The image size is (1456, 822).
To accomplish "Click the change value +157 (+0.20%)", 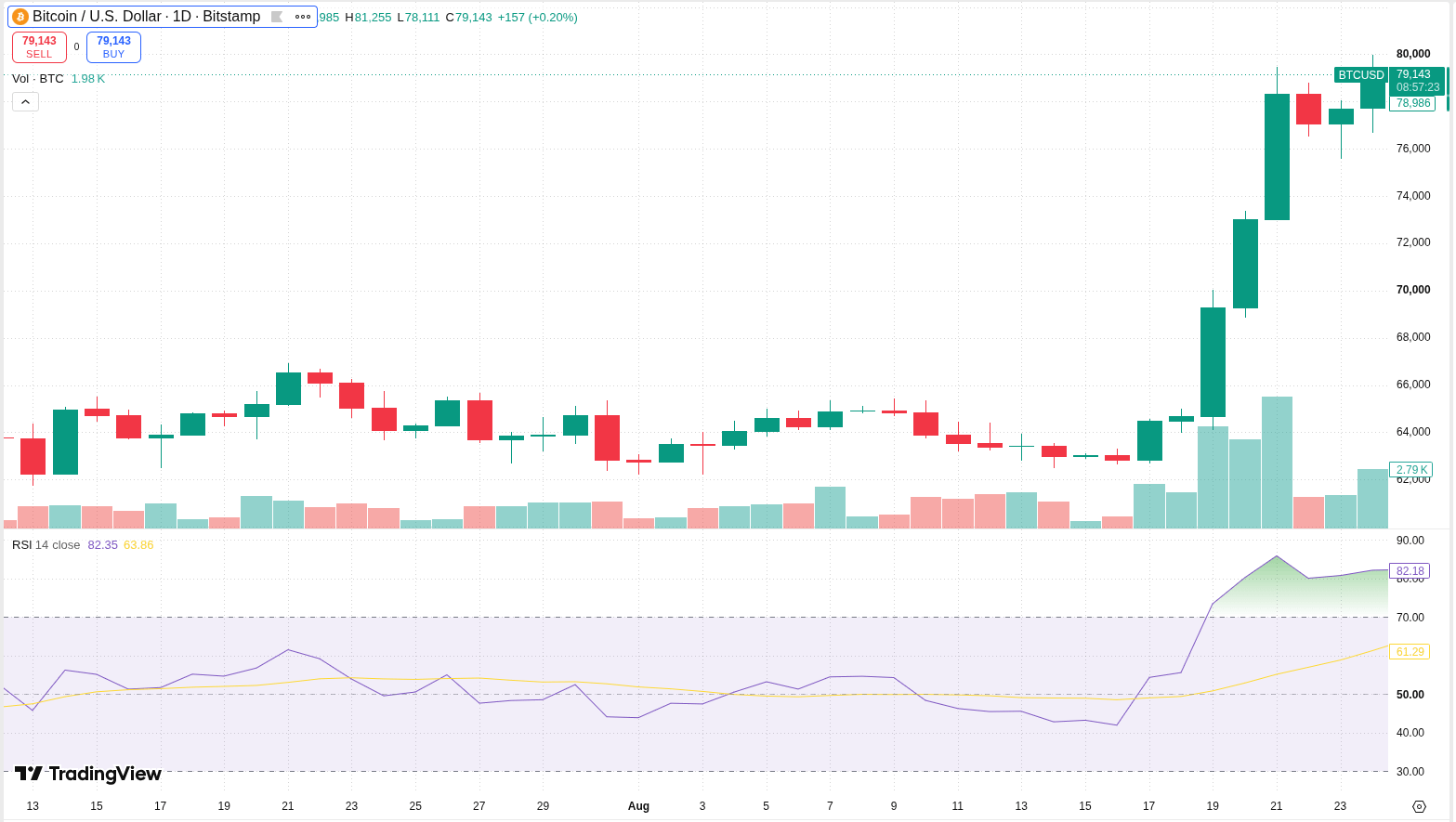I will [537, 18].
